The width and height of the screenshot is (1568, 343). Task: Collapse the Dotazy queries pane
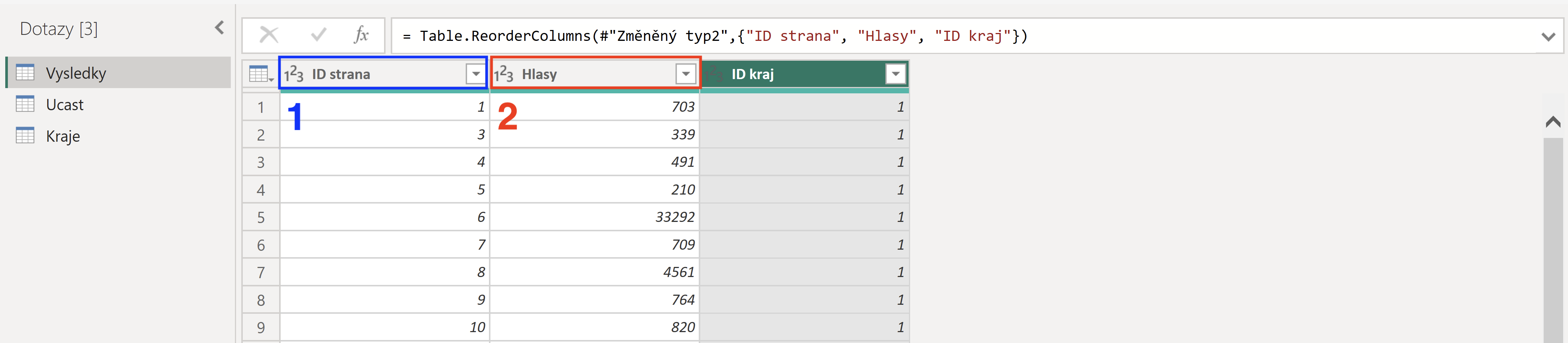(x=220, y=27)
